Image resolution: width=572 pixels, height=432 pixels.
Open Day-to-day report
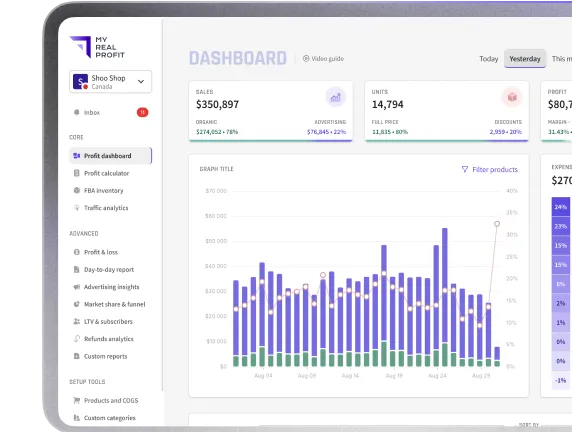click(109, 270)
